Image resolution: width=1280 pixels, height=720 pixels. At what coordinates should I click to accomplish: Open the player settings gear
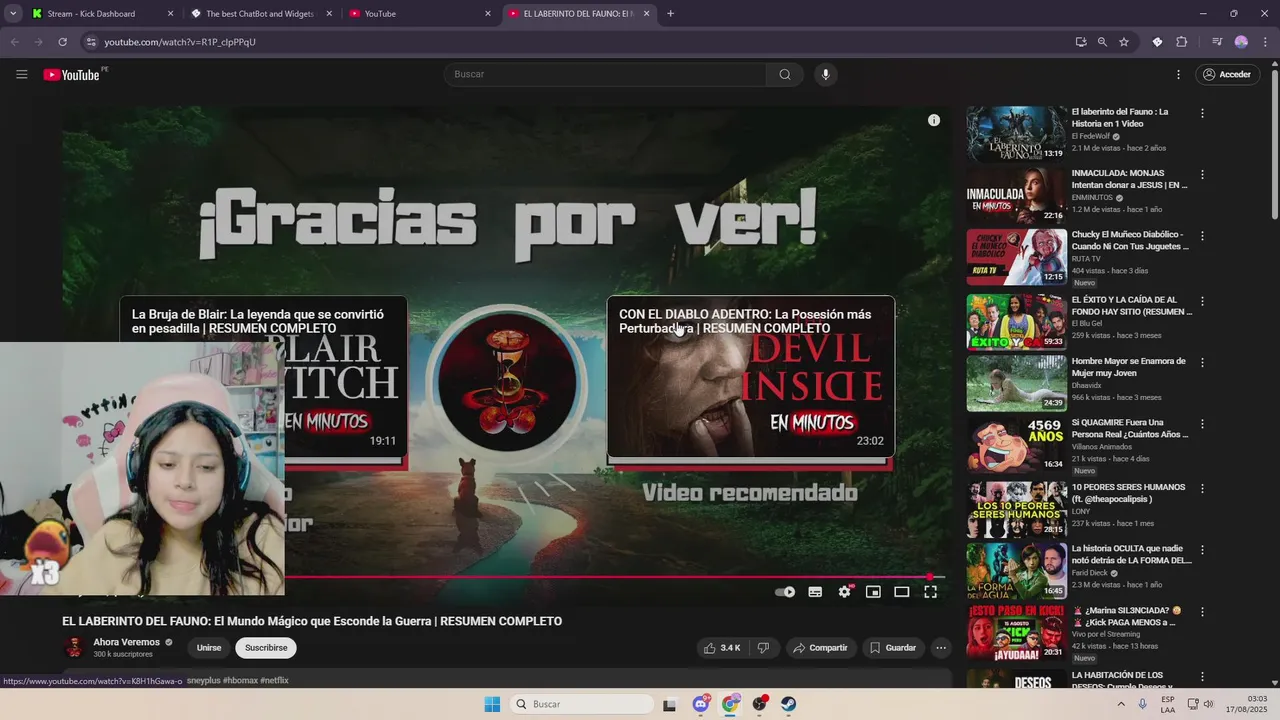(844, 592)
